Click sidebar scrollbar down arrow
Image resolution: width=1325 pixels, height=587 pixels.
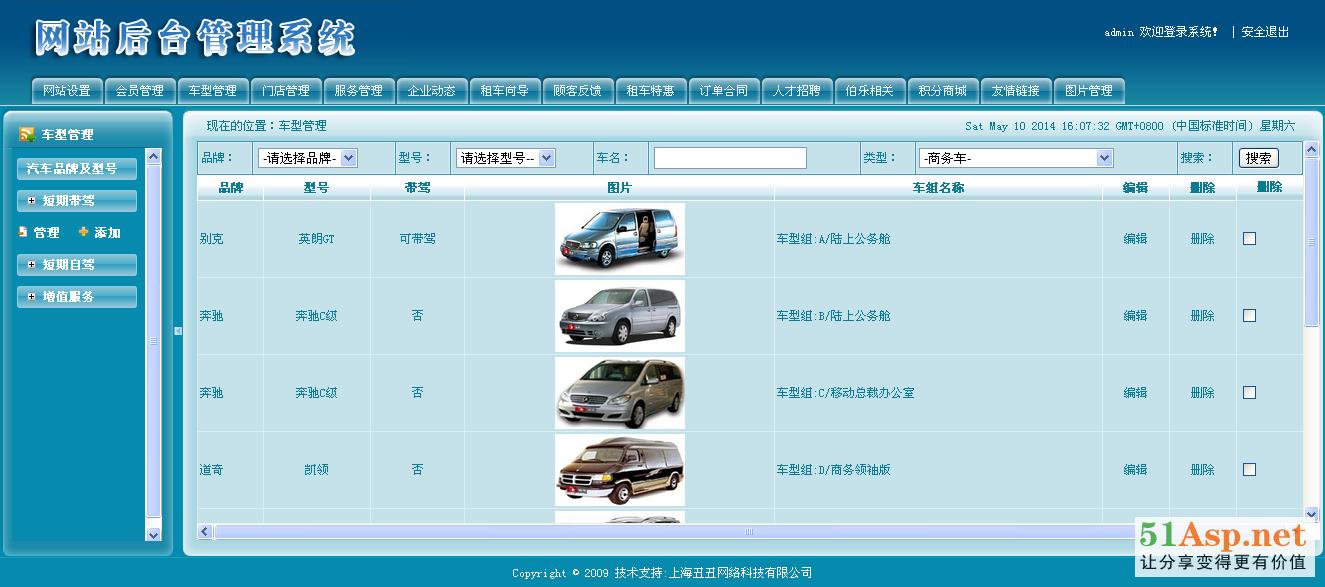[x=153, y=535]
